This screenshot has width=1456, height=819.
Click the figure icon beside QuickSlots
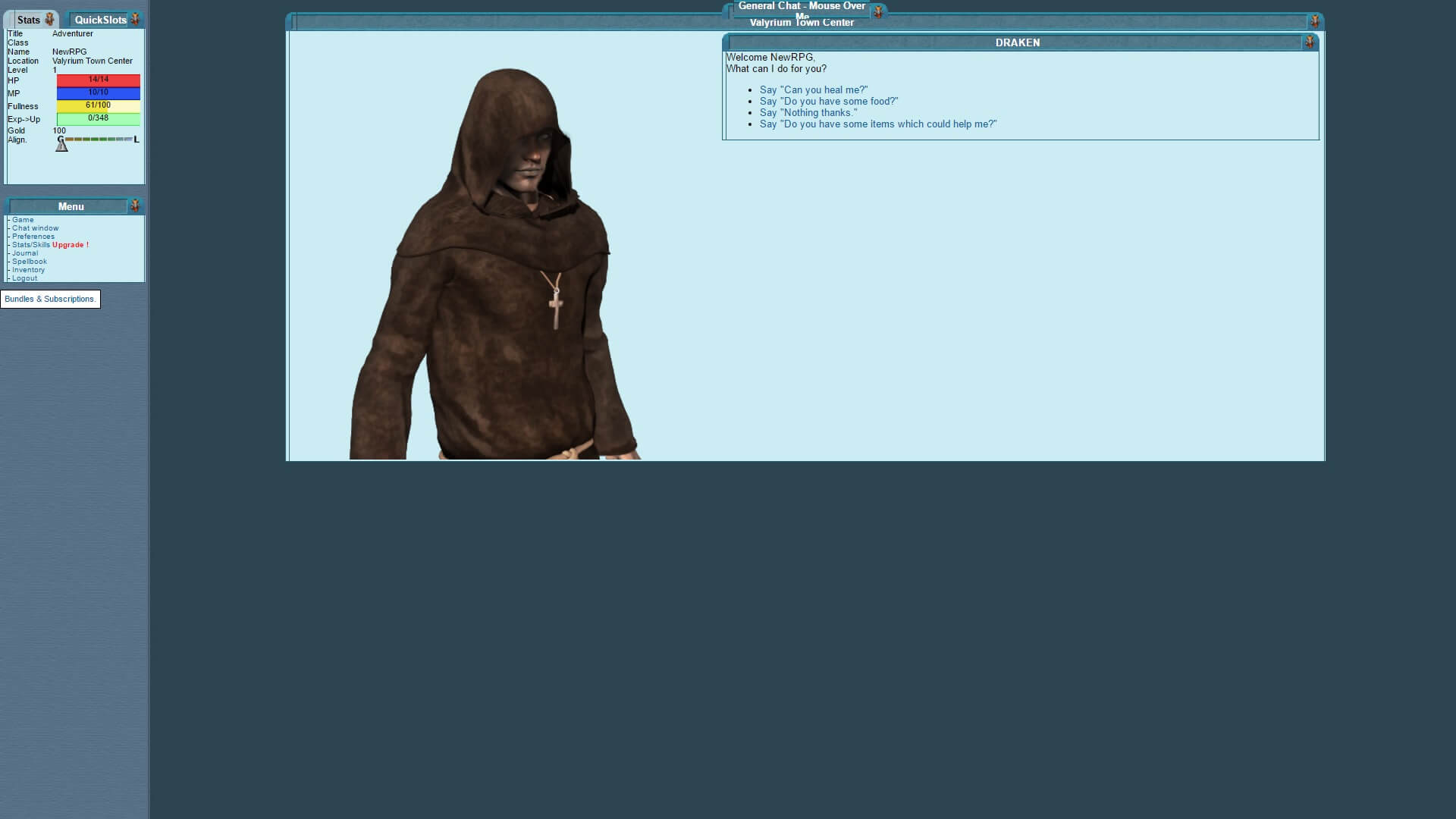pyautogui.click(x=135, y=19)
